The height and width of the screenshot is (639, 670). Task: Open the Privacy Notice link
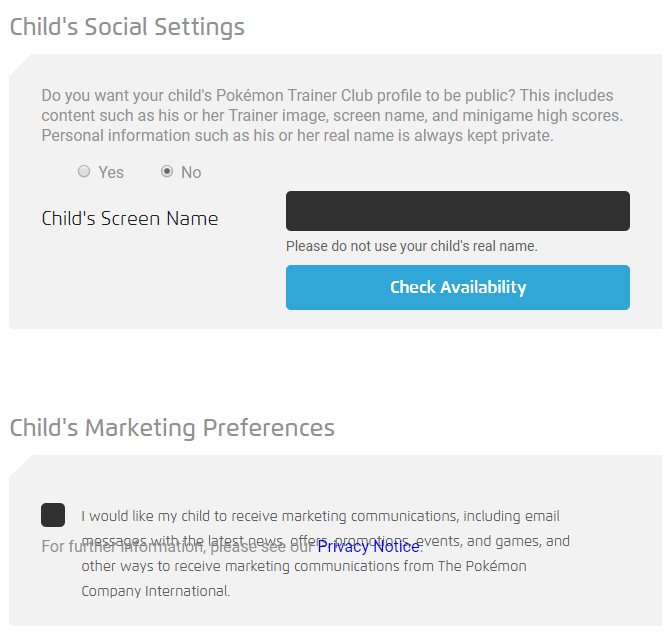click(x=368, y=546)
